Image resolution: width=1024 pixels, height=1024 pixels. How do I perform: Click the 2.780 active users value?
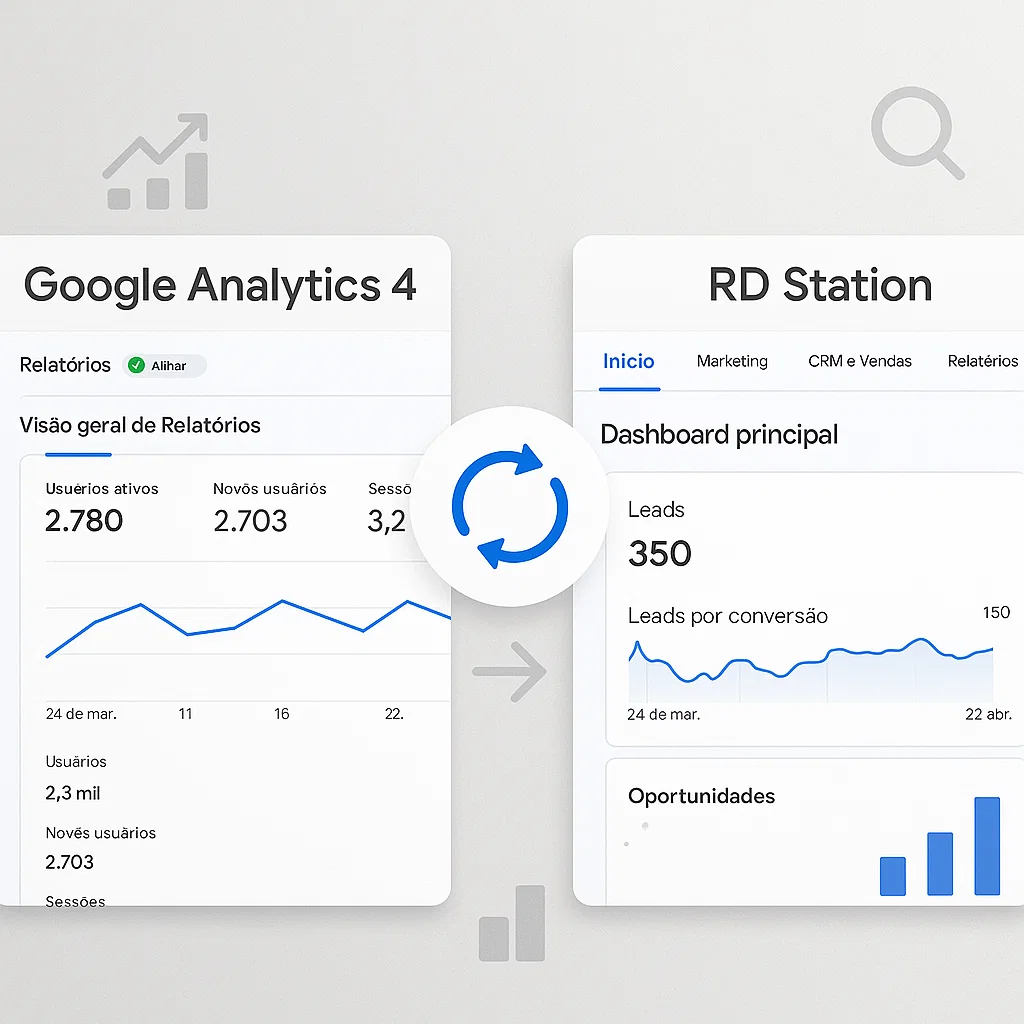(84, 520)
